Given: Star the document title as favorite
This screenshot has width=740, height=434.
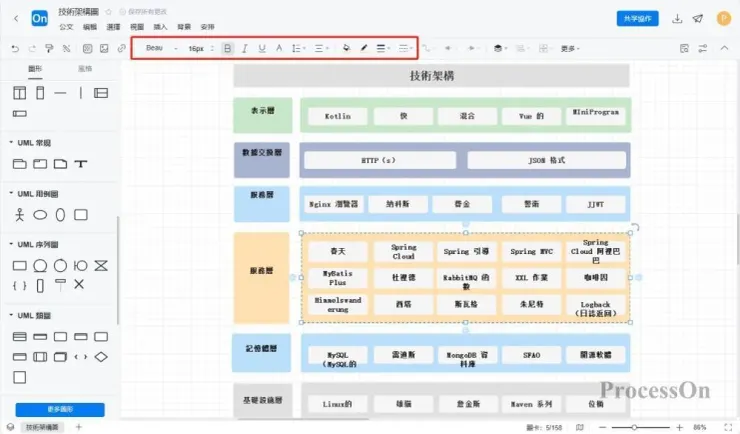Looking at the screenshot, I should click(108, 11).
